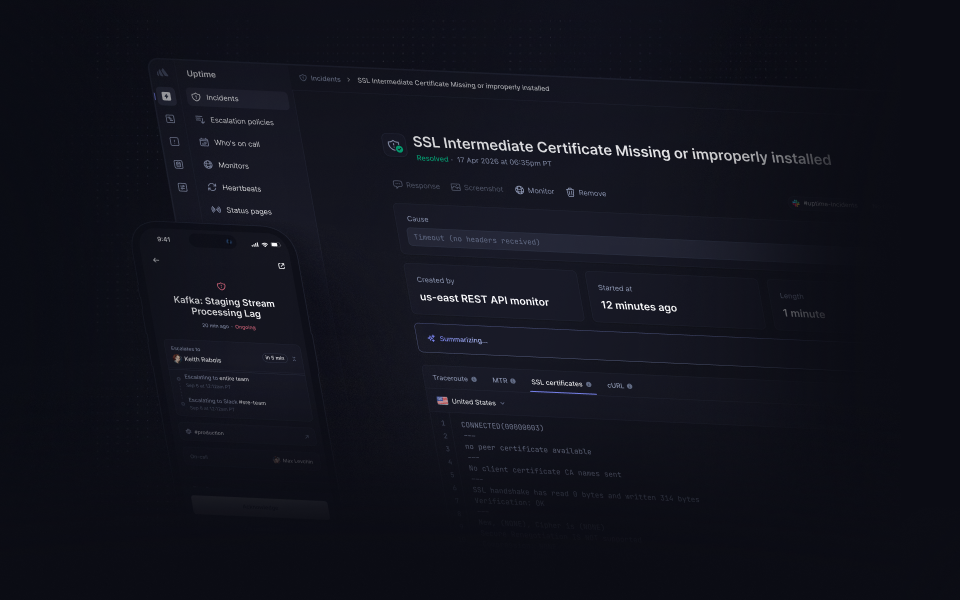Click 'CONNECTED(00000003)' output line

pyautogui.click(x=502, y=426)
